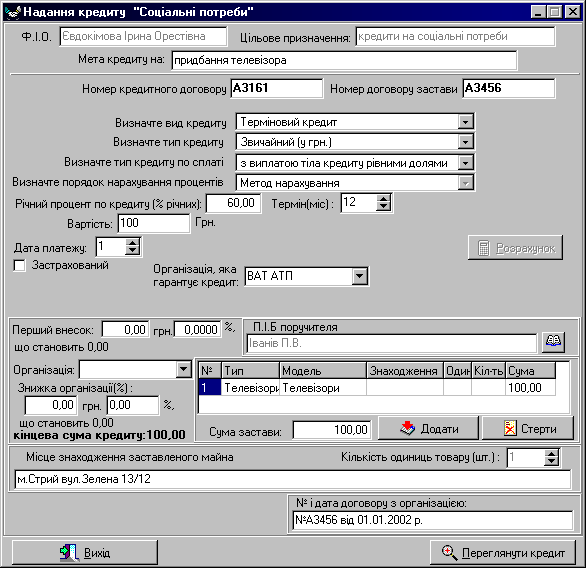586x568 pixels.
Task: Click the Вартість amount field
Action: [154, 223]
